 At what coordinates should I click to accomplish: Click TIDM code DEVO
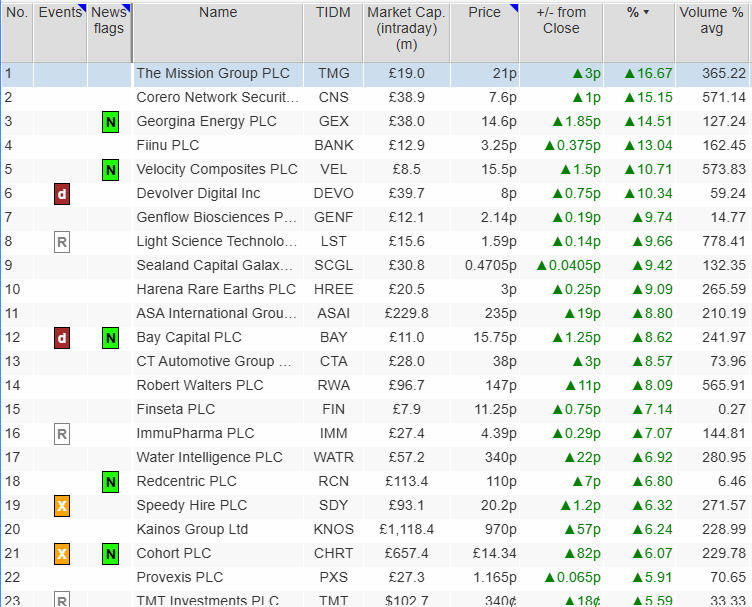click(x=333, y=193)
